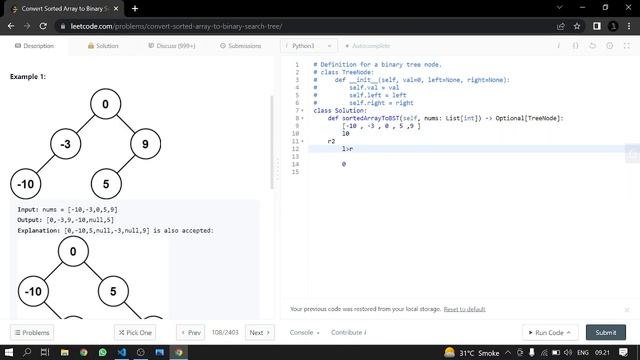This screenshot has width=640, height=360.
Task: Open the volume control icon
Action: [x=568, y=352]
